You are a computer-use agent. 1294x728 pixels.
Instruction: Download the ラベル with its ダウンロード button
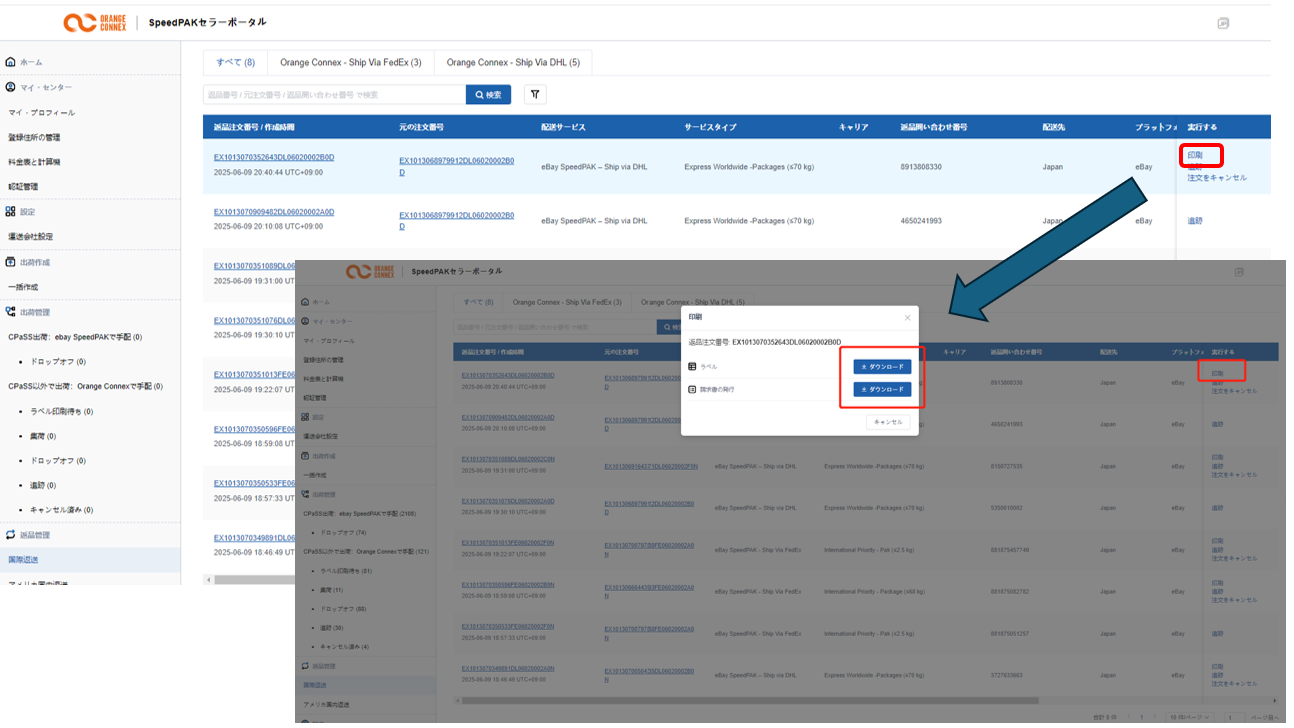(882, 367)
